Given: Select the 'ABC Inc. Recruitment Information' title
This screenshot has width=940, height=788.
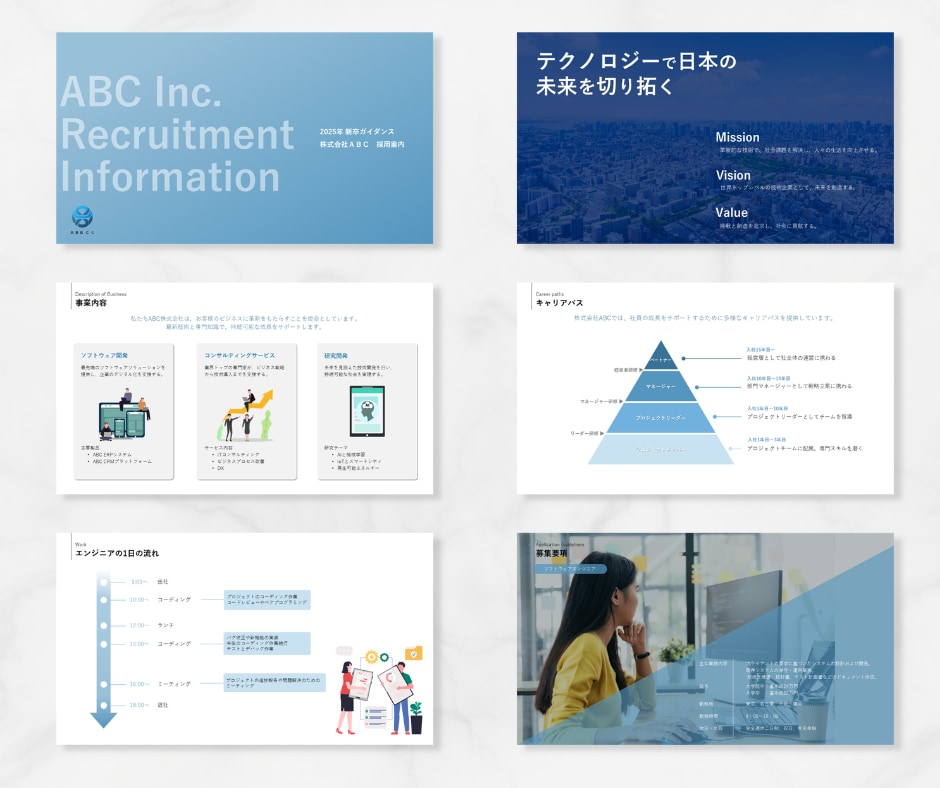Looking at the screenshot, I should click(x=177, y=134).
